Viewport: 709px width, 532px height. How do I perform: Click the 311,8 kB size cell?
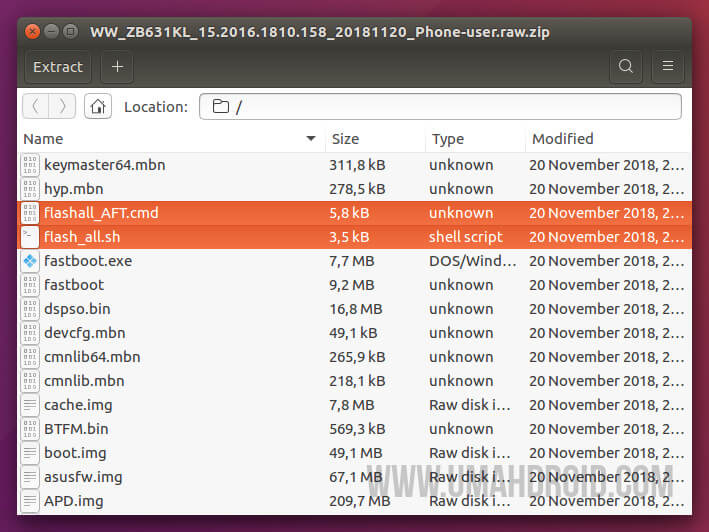tap(357, 165)
